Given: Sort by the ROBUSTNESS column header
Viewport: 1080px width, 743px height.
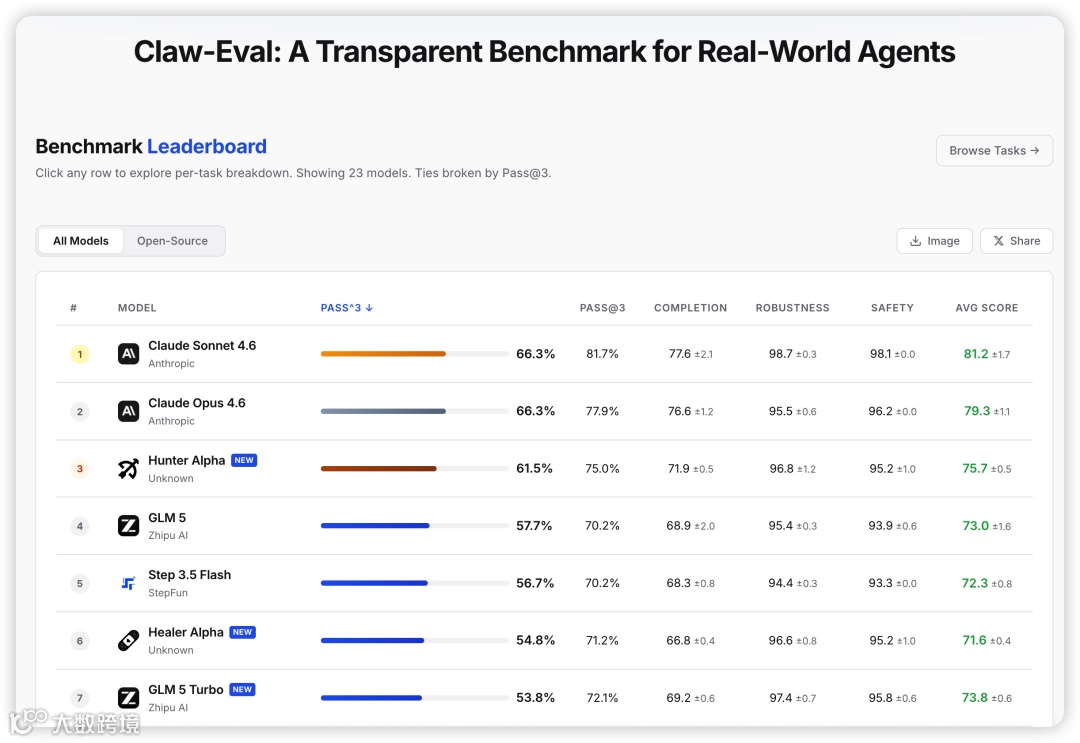Looking at the screenshot, I should coord(792,308).
